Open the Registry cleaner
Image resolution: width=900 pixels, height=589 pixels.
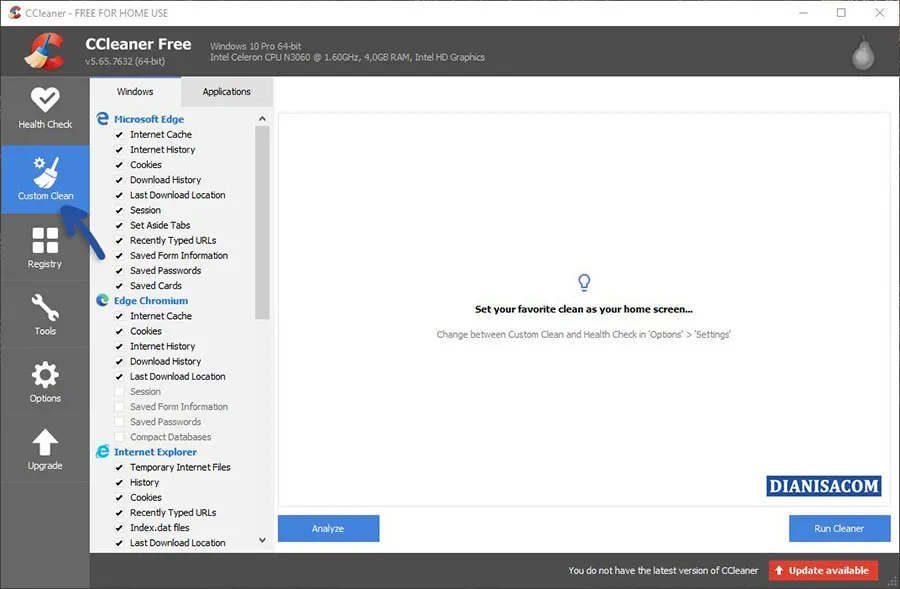tap(44, 246)
